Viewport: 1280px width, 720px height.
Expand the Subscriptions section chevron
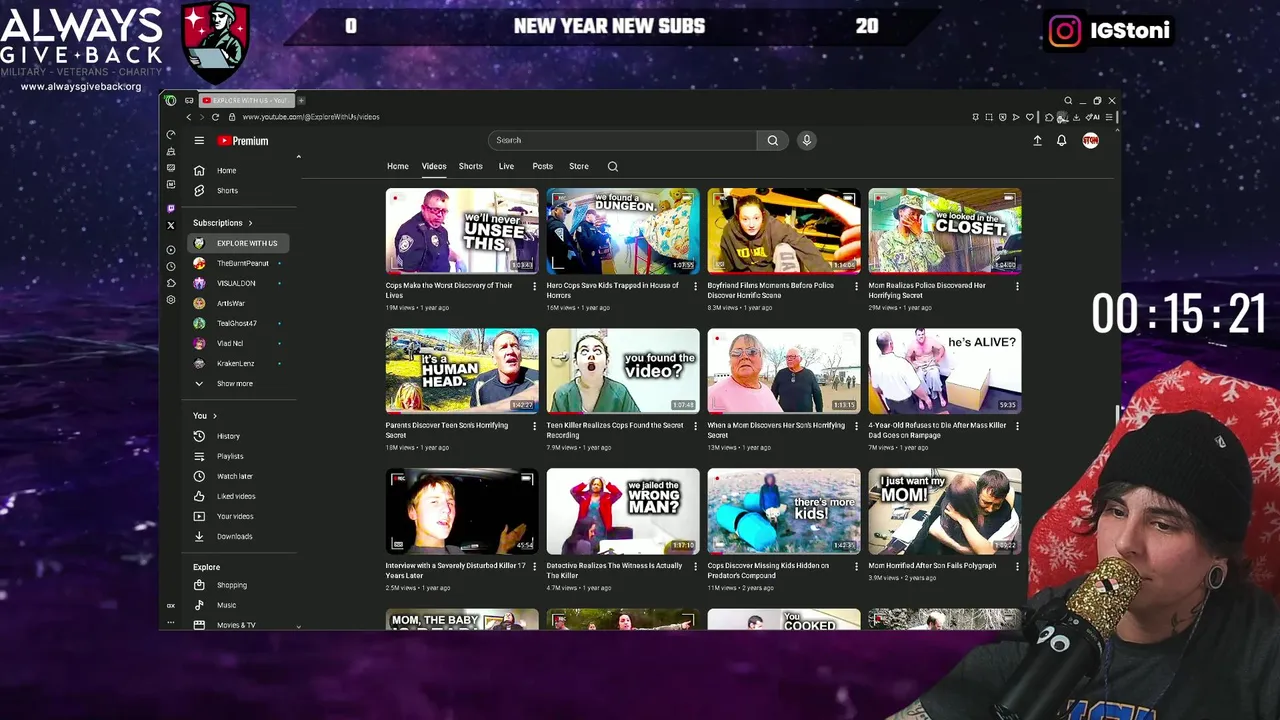pos(250,223)
